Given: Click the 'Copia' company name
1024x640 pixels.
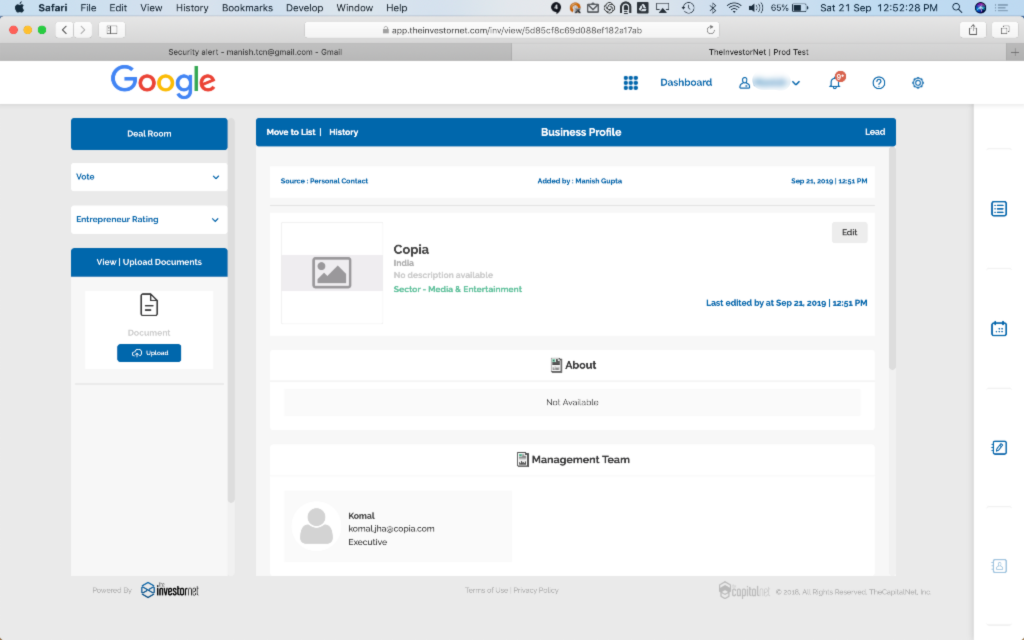Looking at the screenshot, I should 411,249.
